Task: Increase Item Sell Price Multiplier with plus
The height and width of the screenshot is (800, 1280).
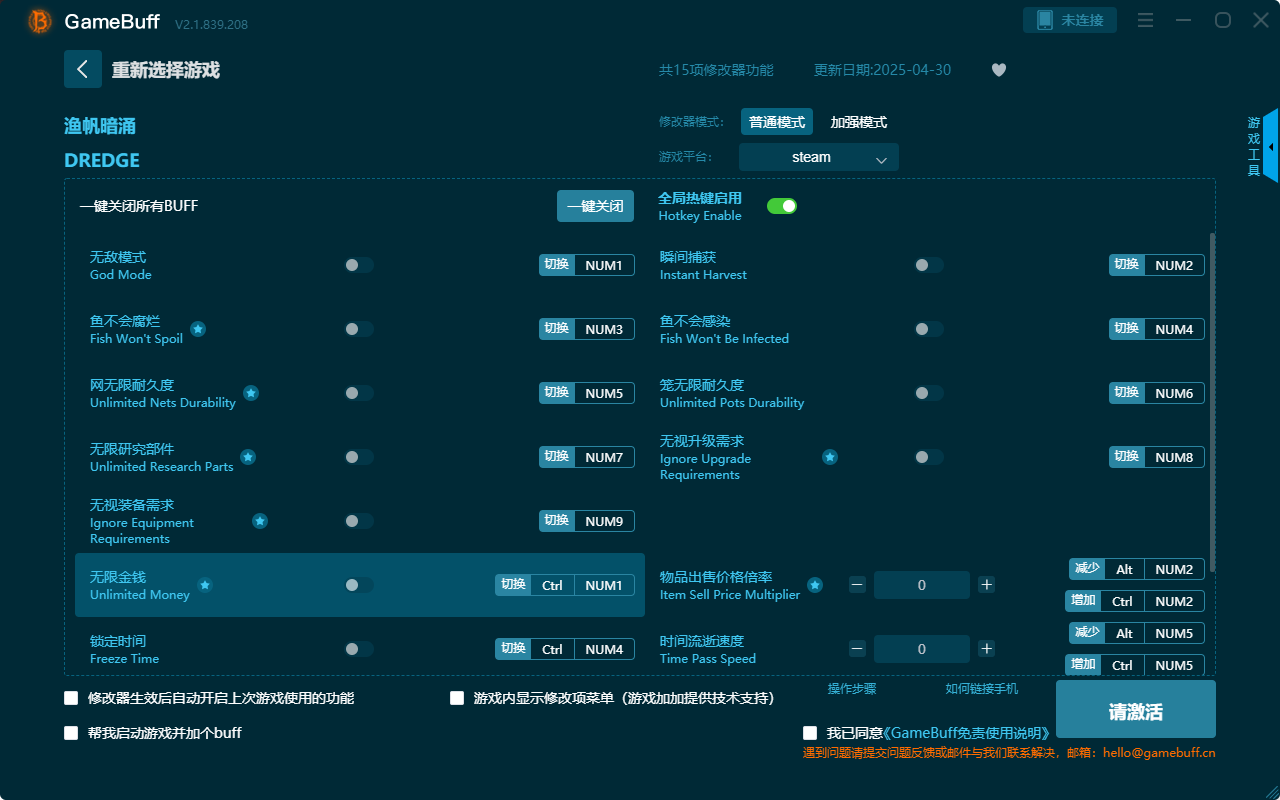Action: point(986,584)
